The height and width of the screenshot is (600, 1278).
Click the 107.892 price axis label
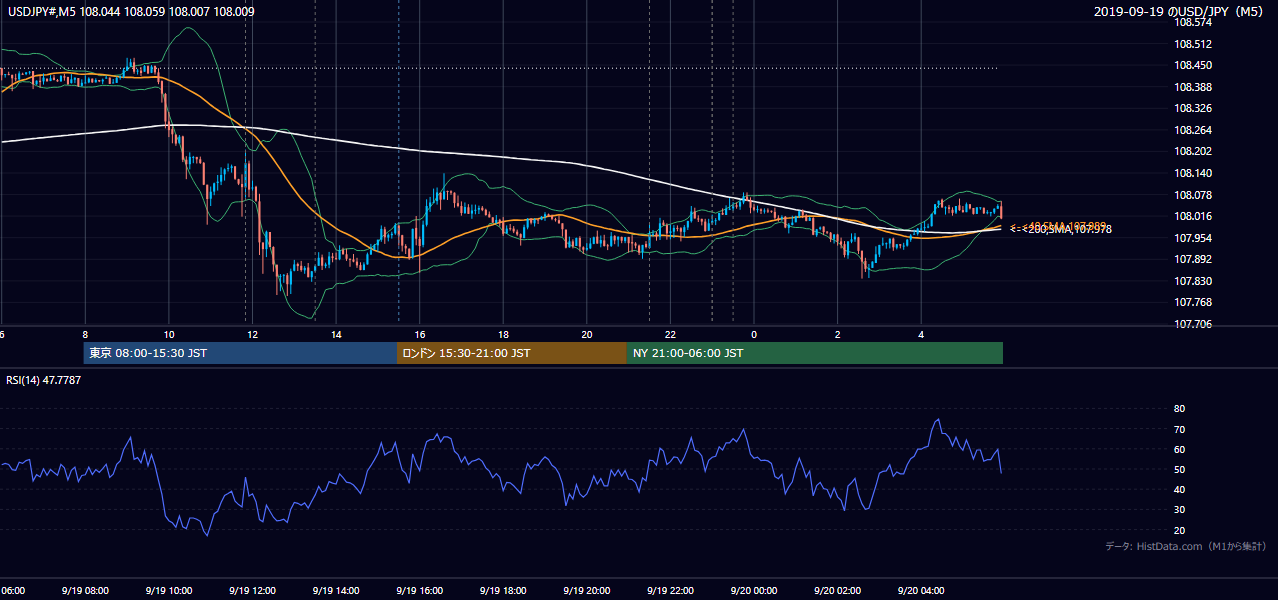click(x=1191, y=259)
